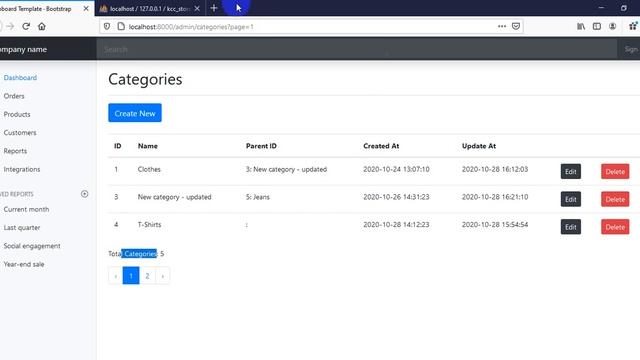Delete the New category - updated row
The height and width of the screenshot is (360, 640).
coord(615,199)
